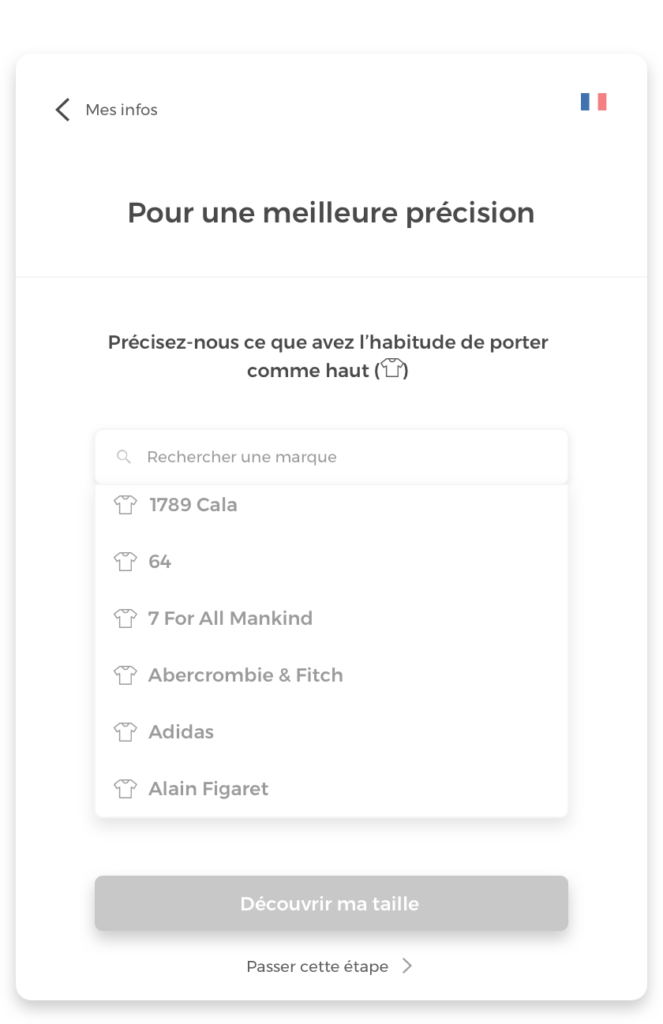Go back to Mes infos
Viewport: 663px width, 1024px height.
[121, 110]
